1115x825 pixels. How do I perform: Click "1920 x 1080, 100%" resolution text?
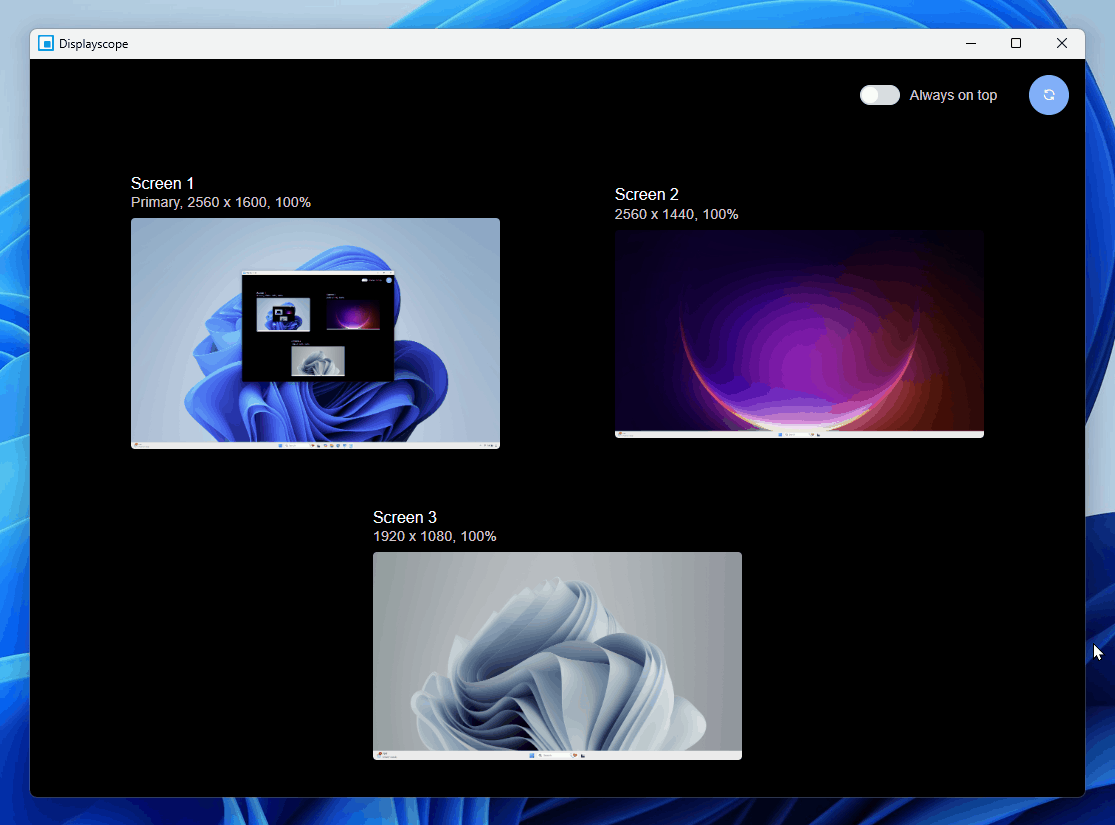point(434,536)
